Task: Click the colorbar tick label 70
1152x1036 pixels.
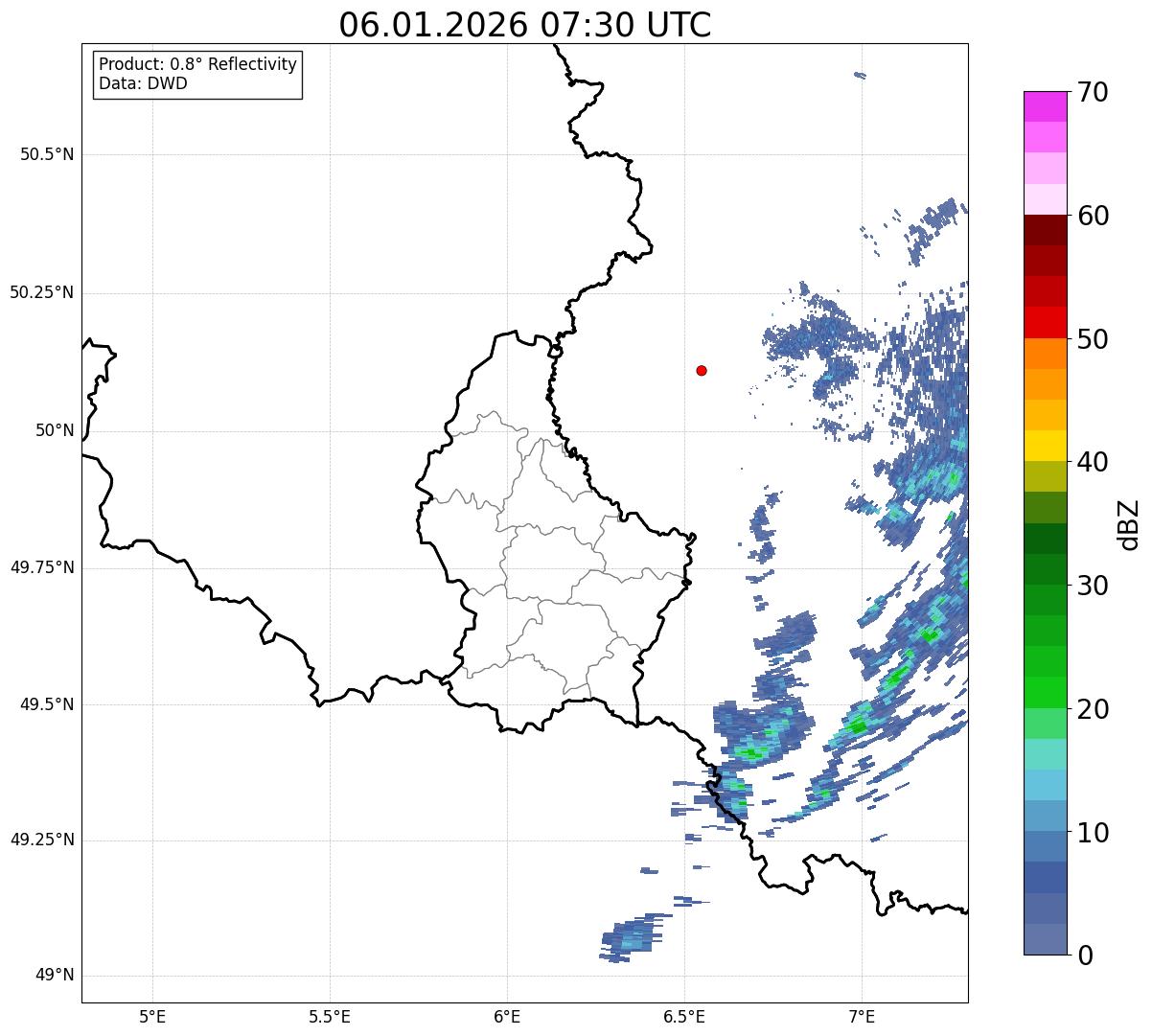Action: pos(1093,92)
